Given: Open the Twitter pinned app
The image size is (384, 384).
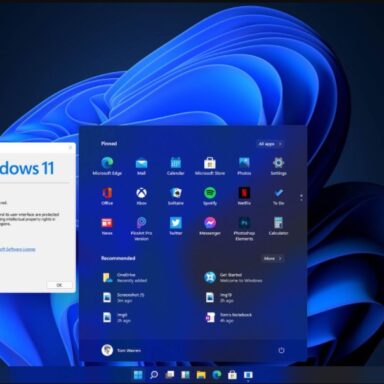Looking at the screenshot, I should 176,226.
